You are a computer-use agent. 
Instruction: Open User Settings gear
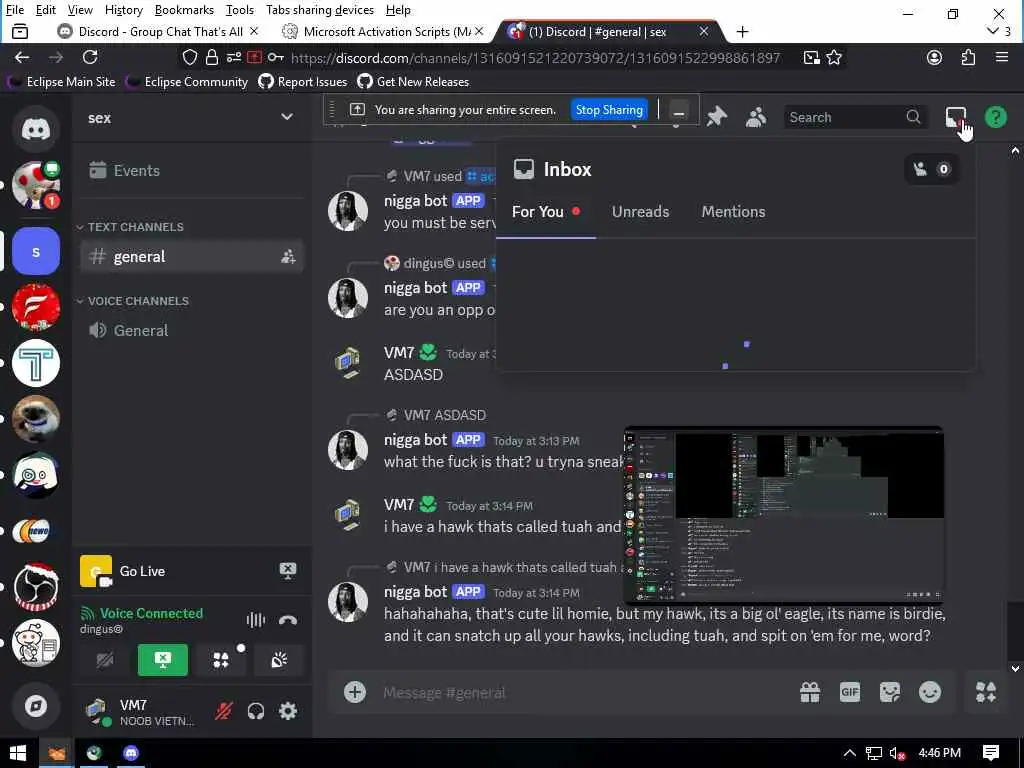point(288,711)
